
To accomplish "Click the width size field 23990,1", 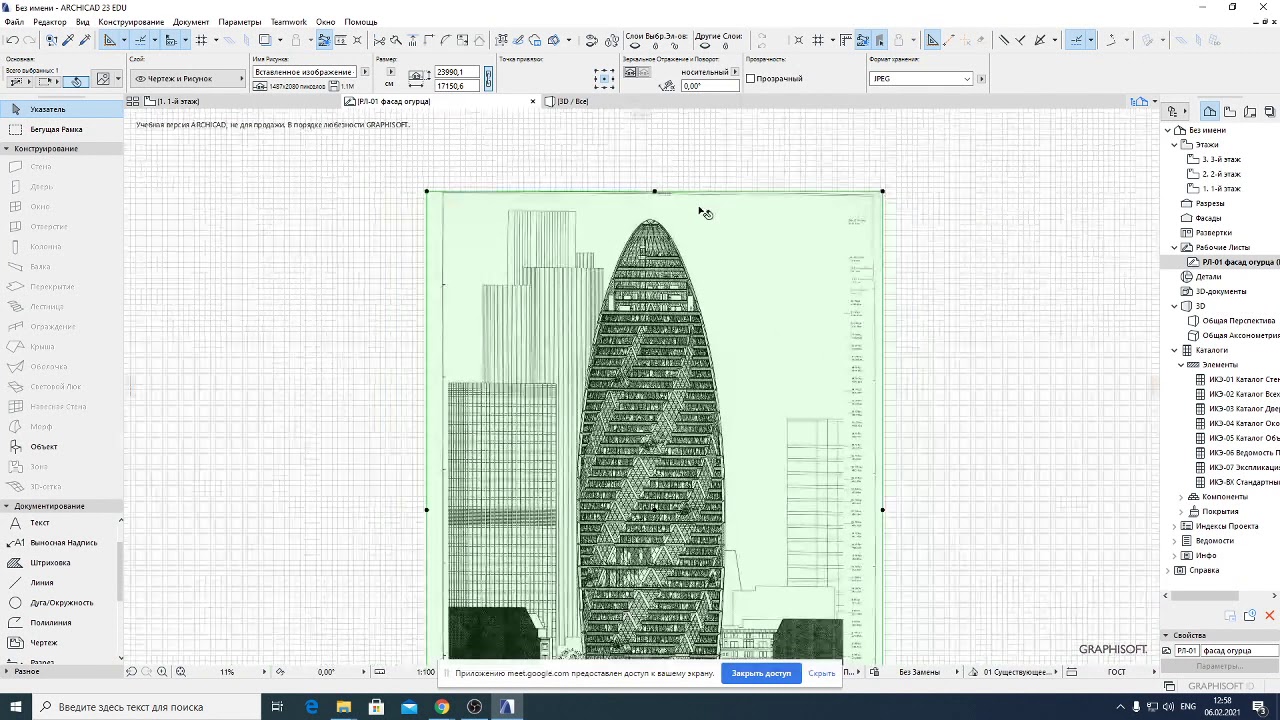I will click(x=457, y=72).
